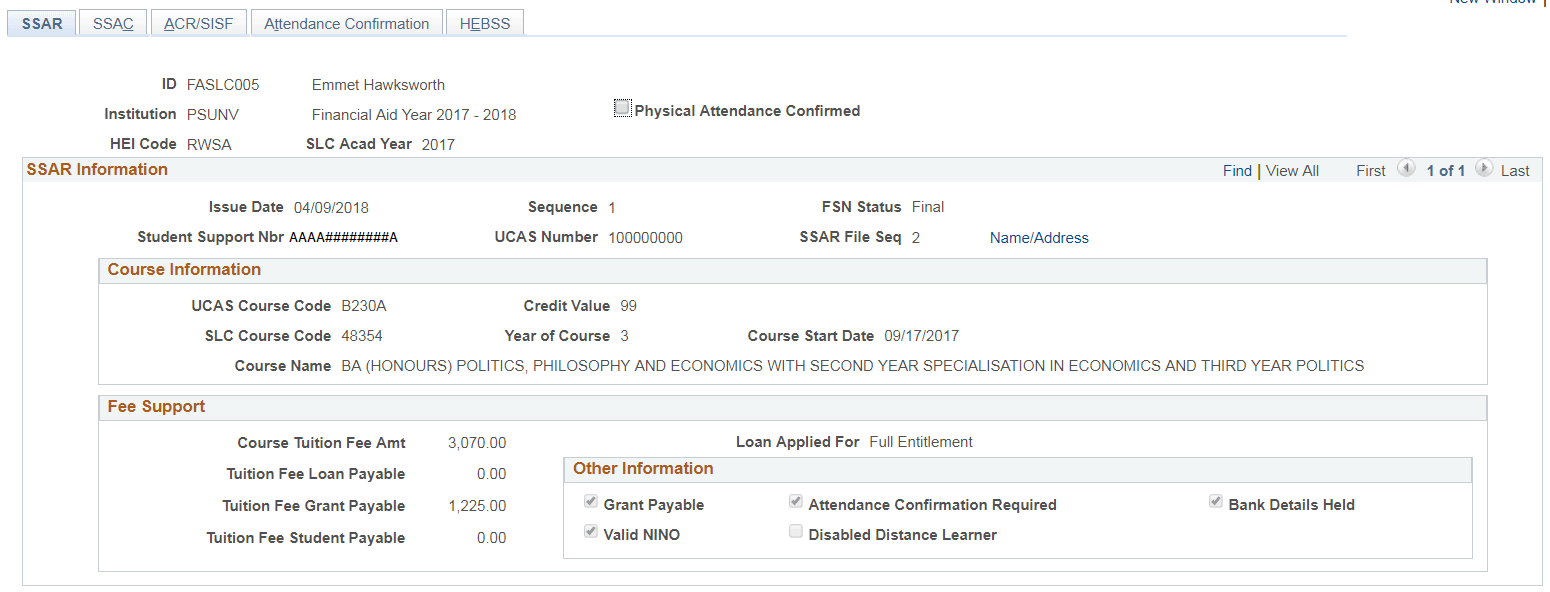Switch to the SSAC tab
Viewport: 1550px width, 592px height.
point(112,22)
